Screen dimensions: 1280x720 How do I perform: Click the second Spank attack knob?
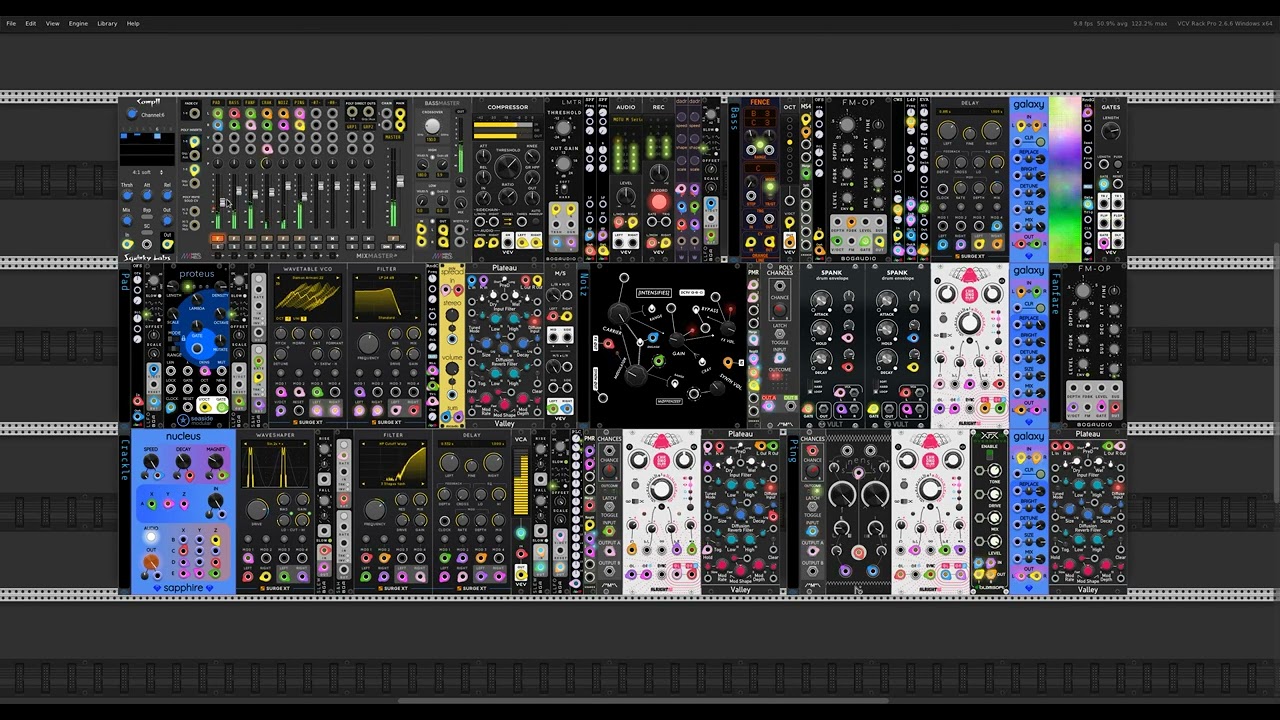point(886,300)
